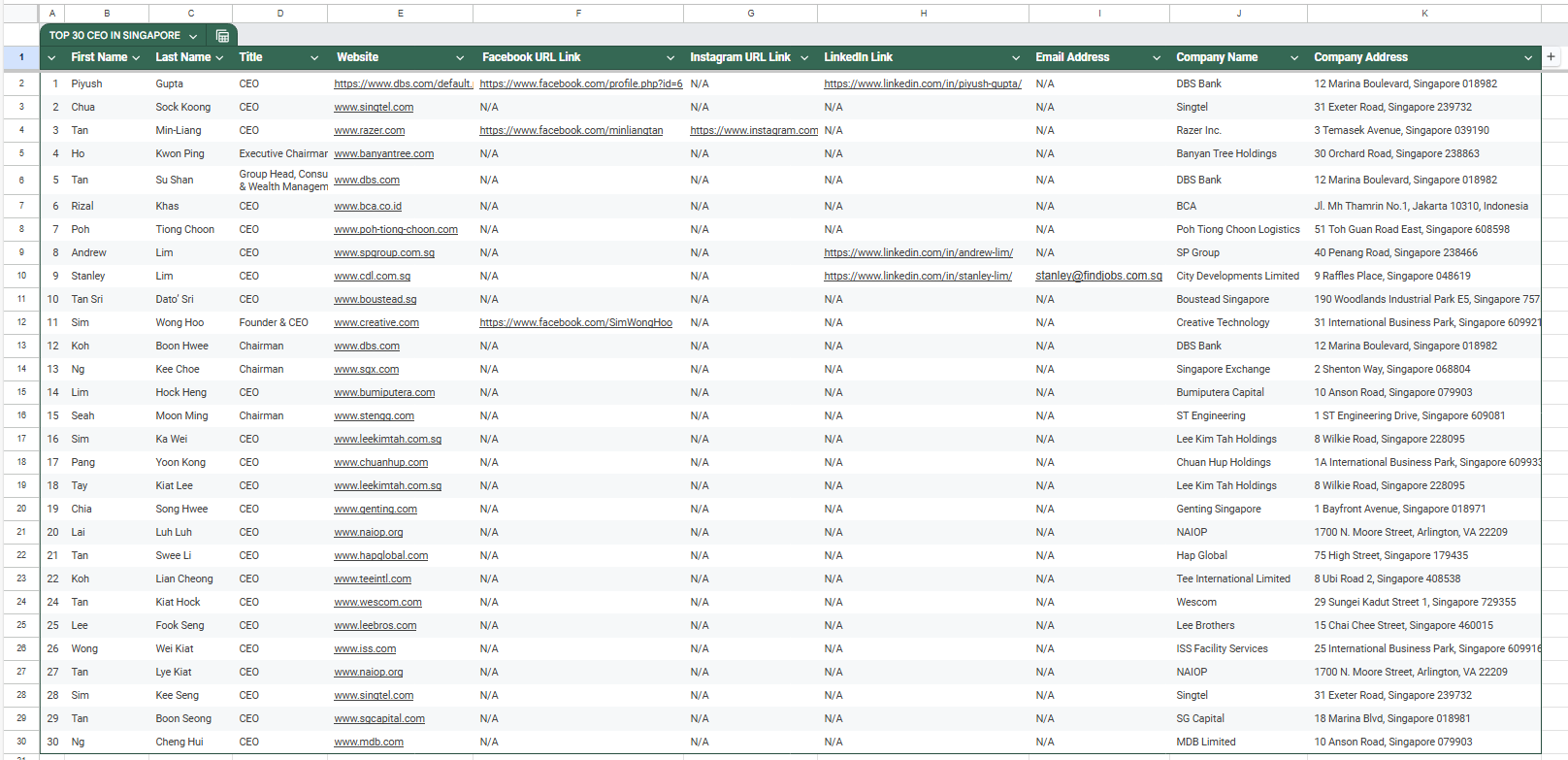The image size is (1568, 760).
Task: Select the 'Singapore Exchange' company cell
Action: point(1238,370)
